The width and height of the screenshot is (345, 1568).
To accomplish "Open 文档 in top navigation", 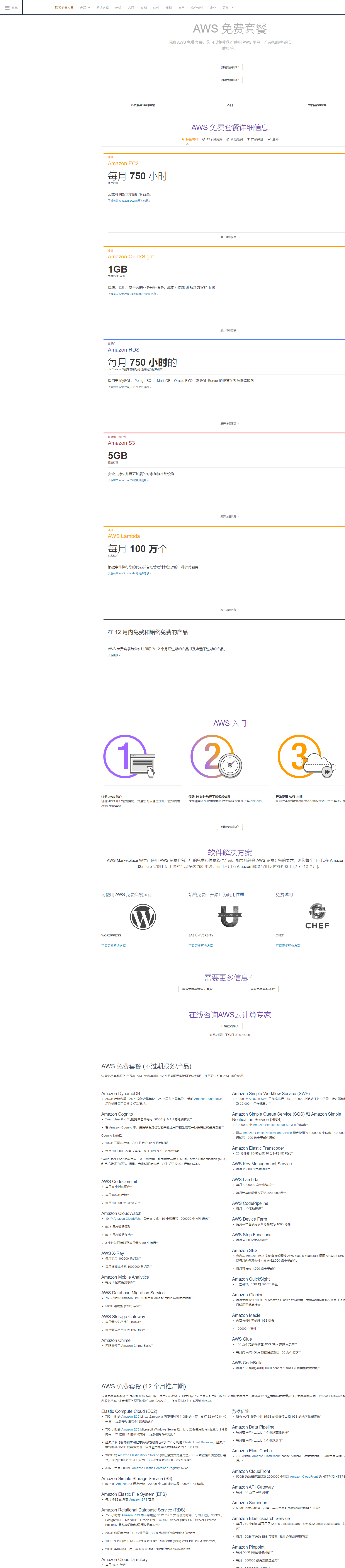I will click(144, 8).
